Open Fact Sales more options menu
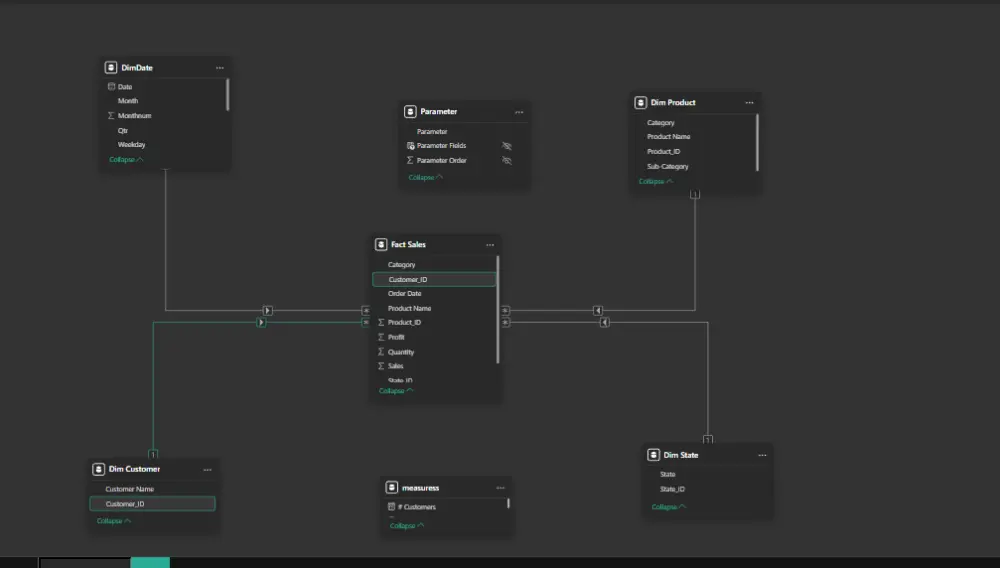The height and width of the screenshot is (568, 1000). click(x=490, y=245)
